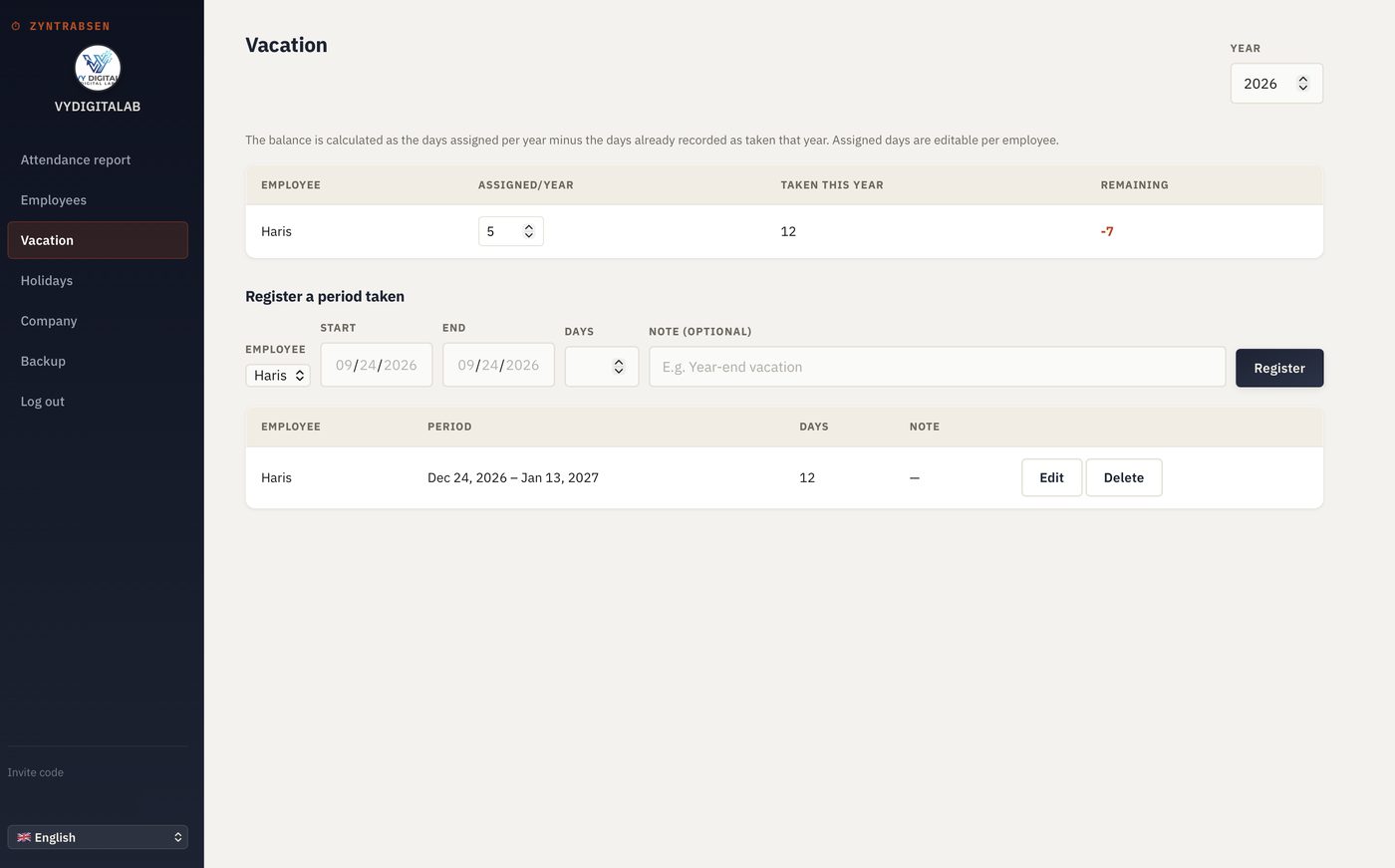Click the Register button

point(1279,368)
